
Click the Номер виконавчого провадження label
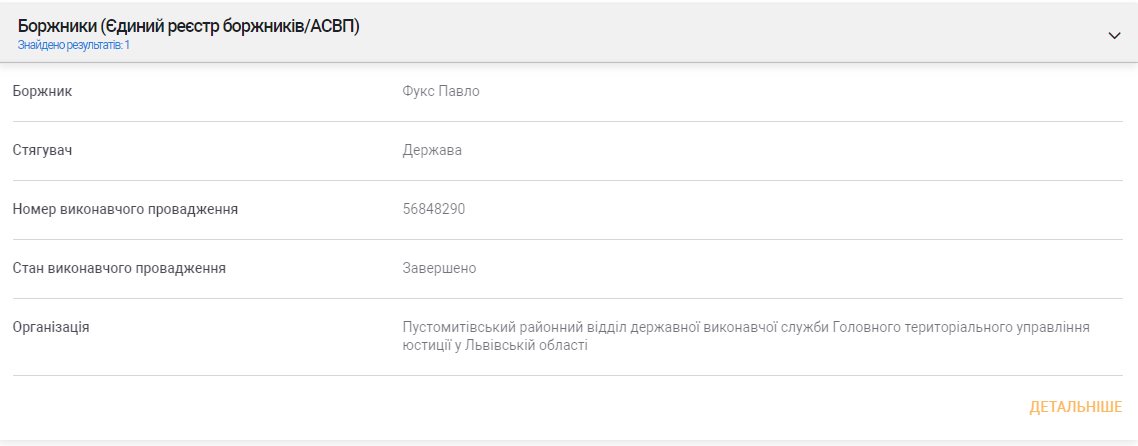pos(125,209)
